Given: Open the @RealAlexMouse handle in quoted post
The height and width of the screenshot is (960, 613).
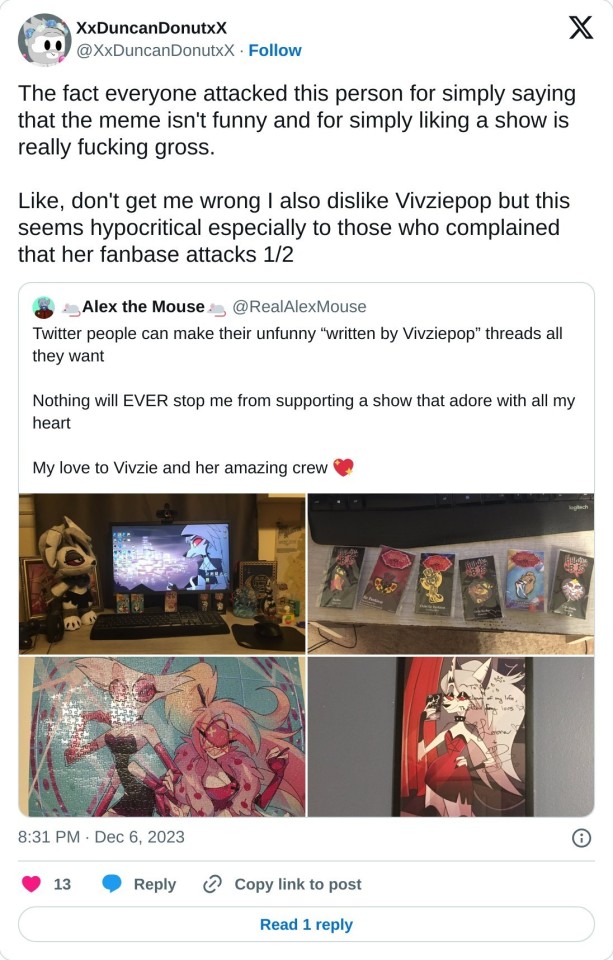Looking at the screenshot, I should coord(299,307).
